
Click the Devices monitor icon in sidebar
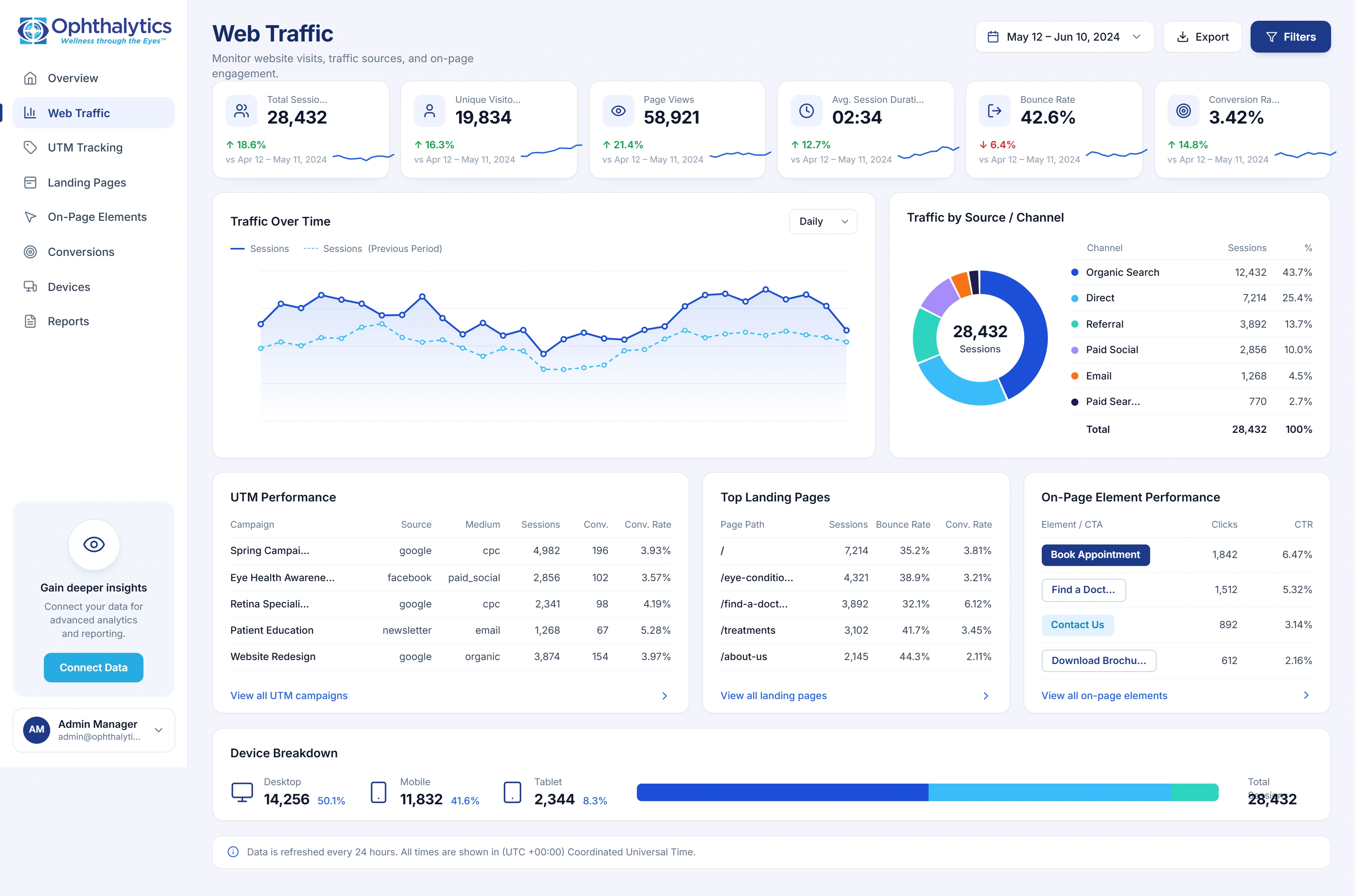(30, 287)
